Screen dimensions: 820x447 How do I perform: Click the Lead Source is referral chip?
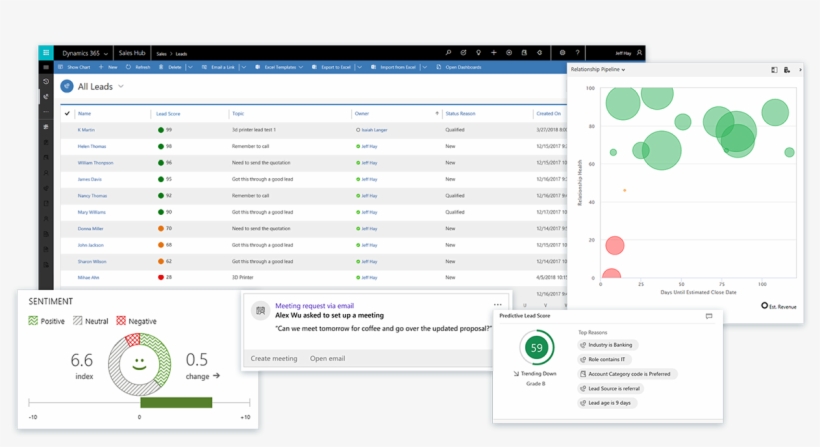[610, 388]
